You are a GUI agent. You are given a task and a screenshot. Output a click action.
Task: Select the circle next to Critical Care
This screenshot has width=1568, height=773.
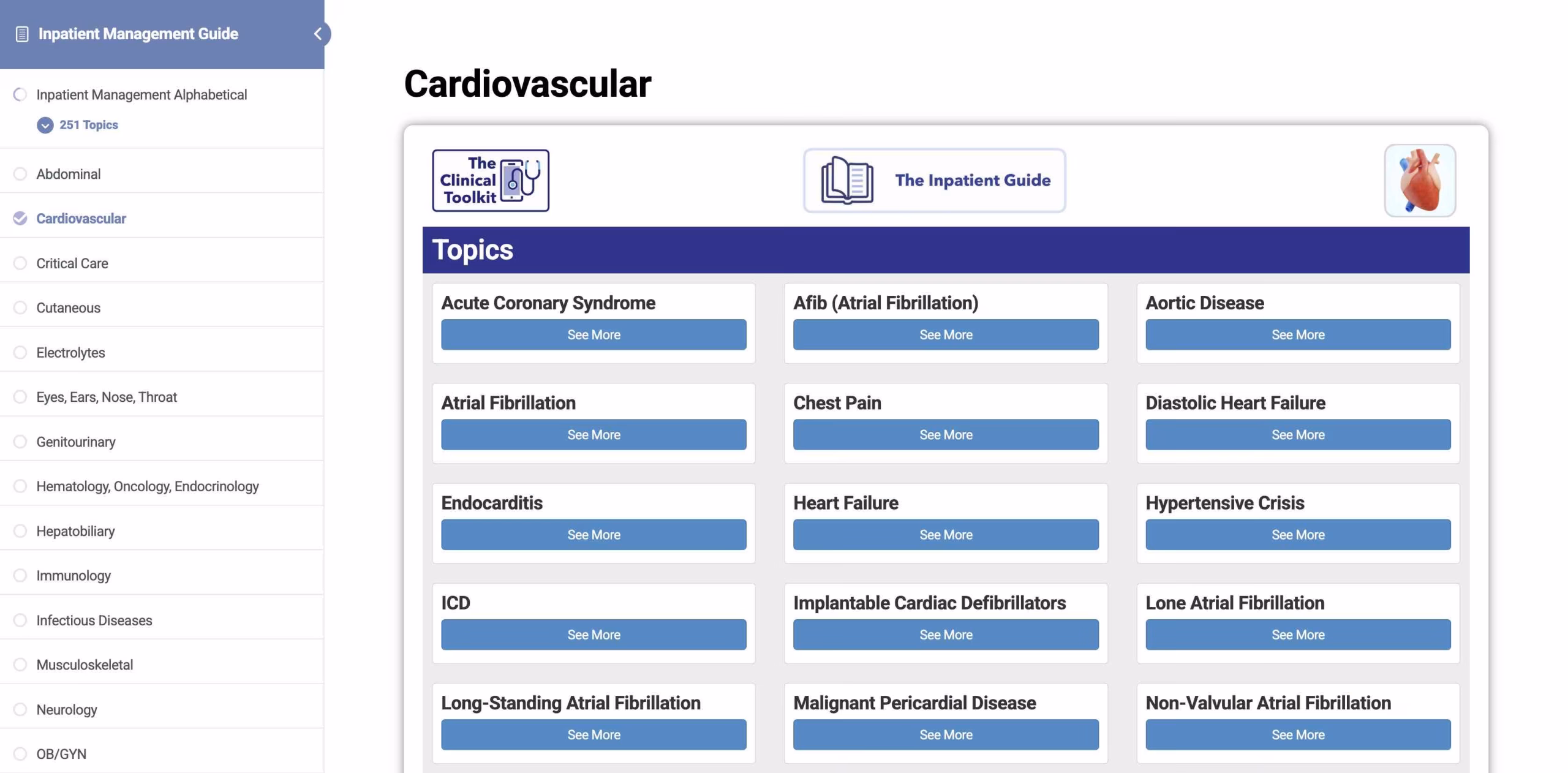pyautogui.click(x=20, y=263)
